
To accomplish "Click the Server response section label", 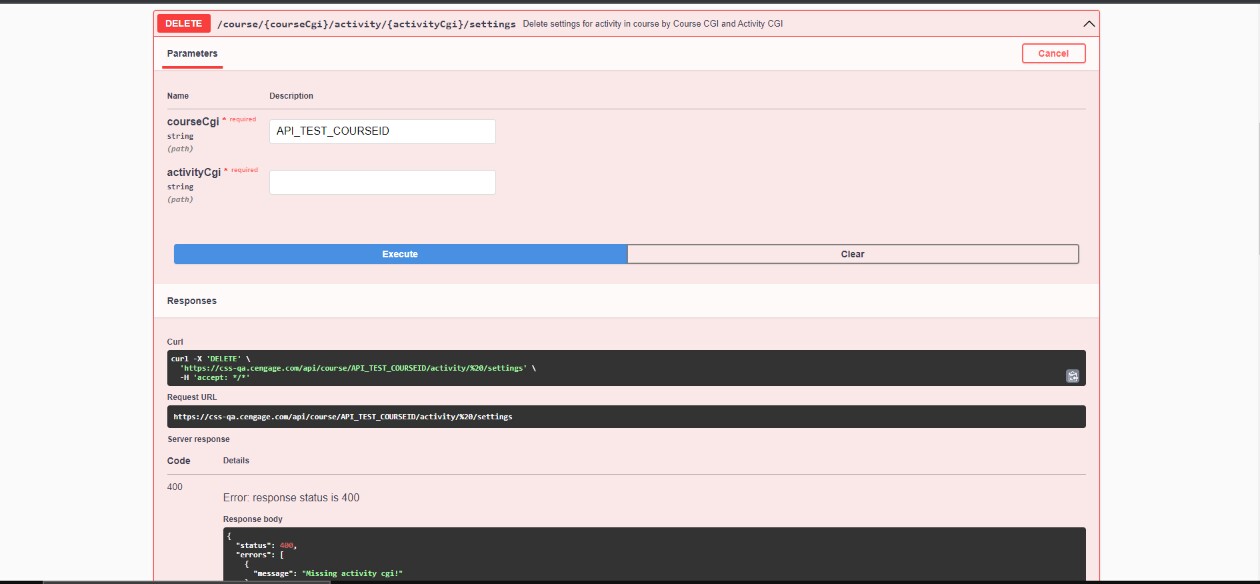I will 197,439.
